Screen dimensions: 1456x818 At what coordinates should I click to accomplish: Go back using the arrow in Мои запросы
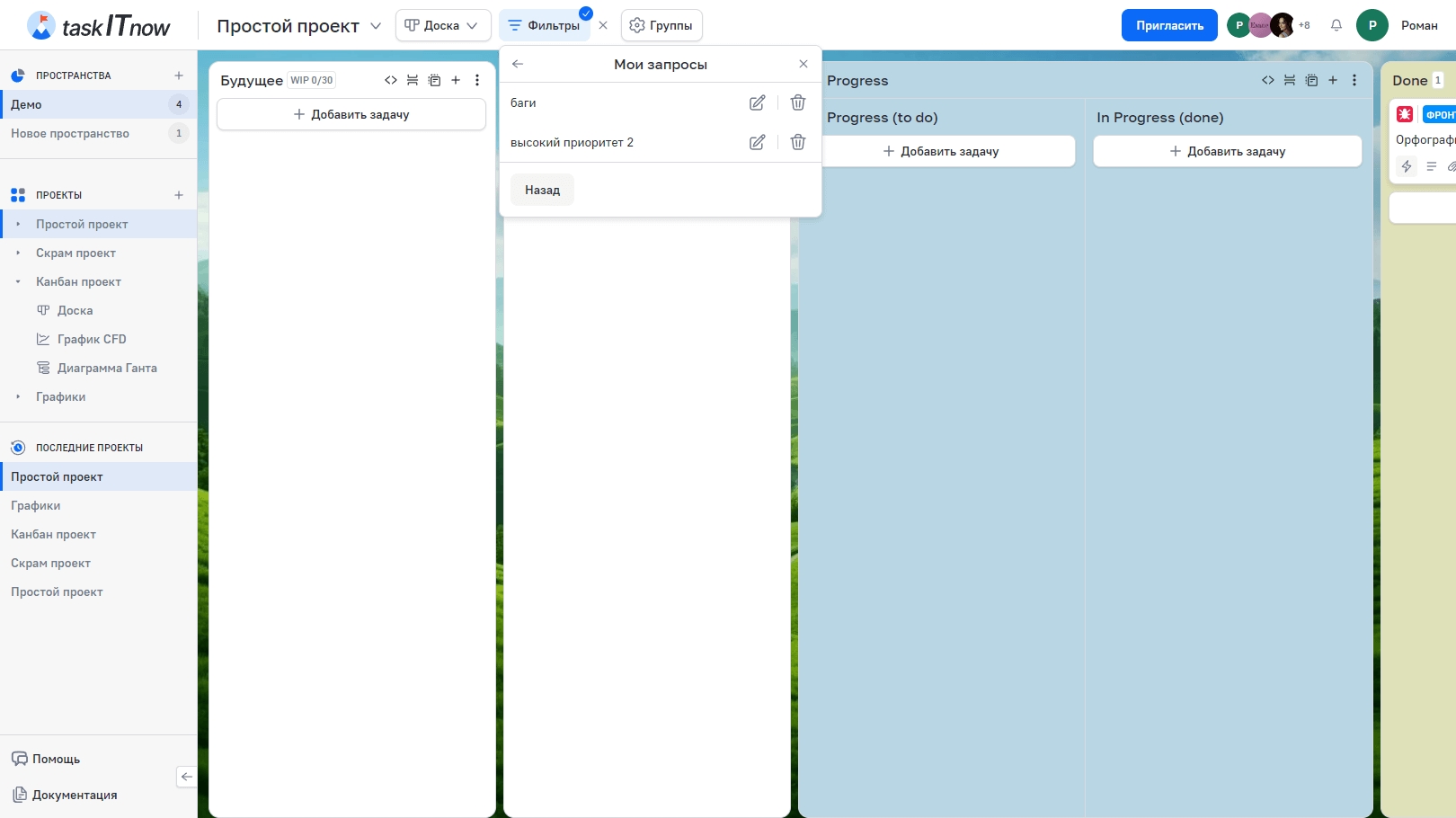(518, 64)
